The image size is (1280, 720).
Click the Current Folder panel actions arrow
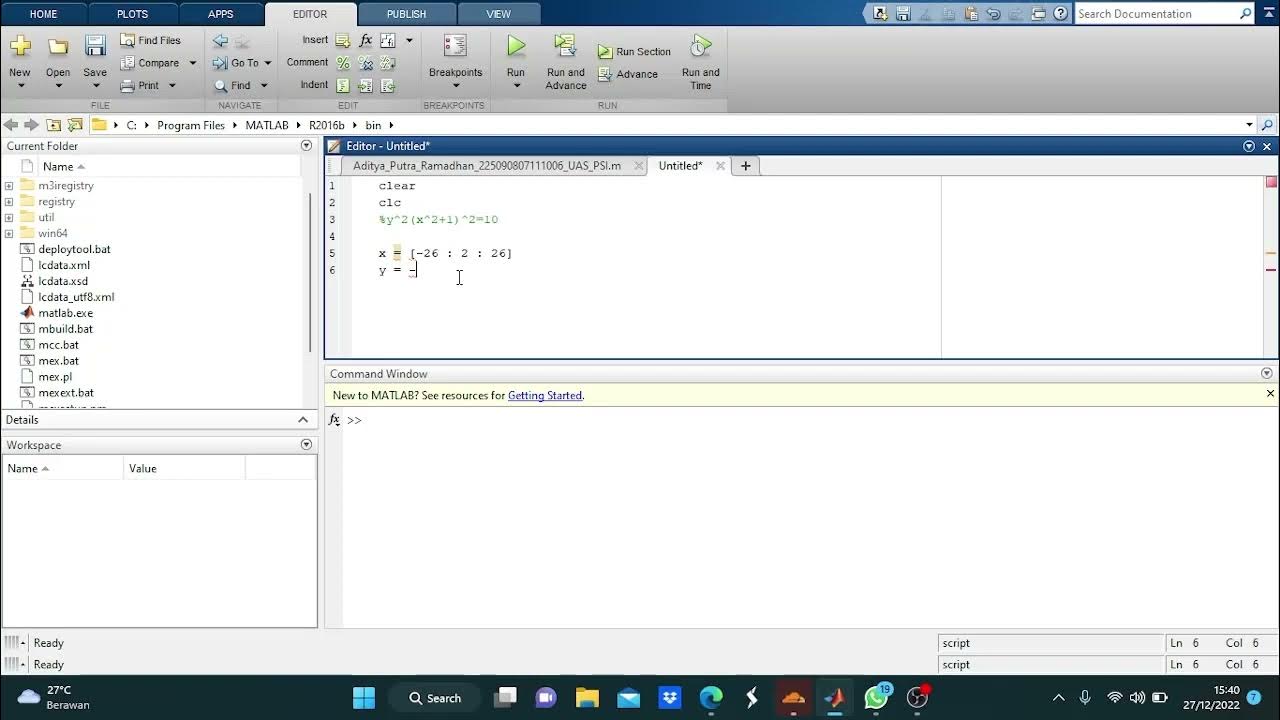pyautogui.click(x=306, y=146)
